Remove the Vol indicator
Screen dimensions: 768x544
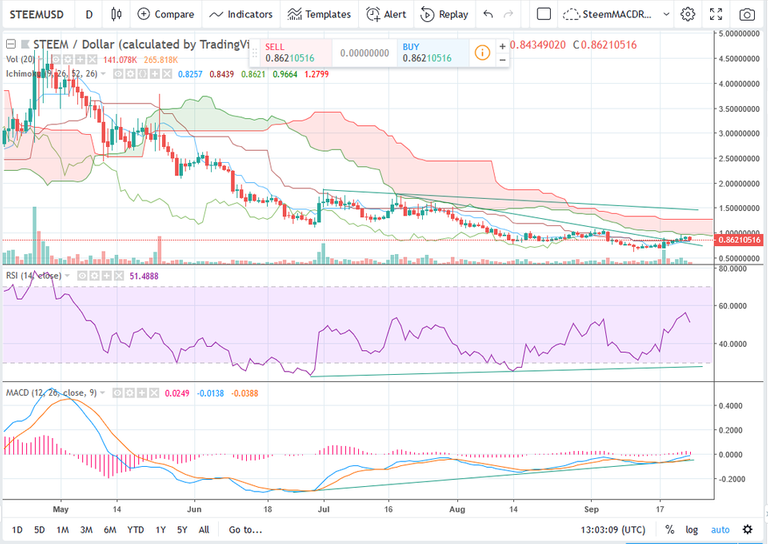92,60
